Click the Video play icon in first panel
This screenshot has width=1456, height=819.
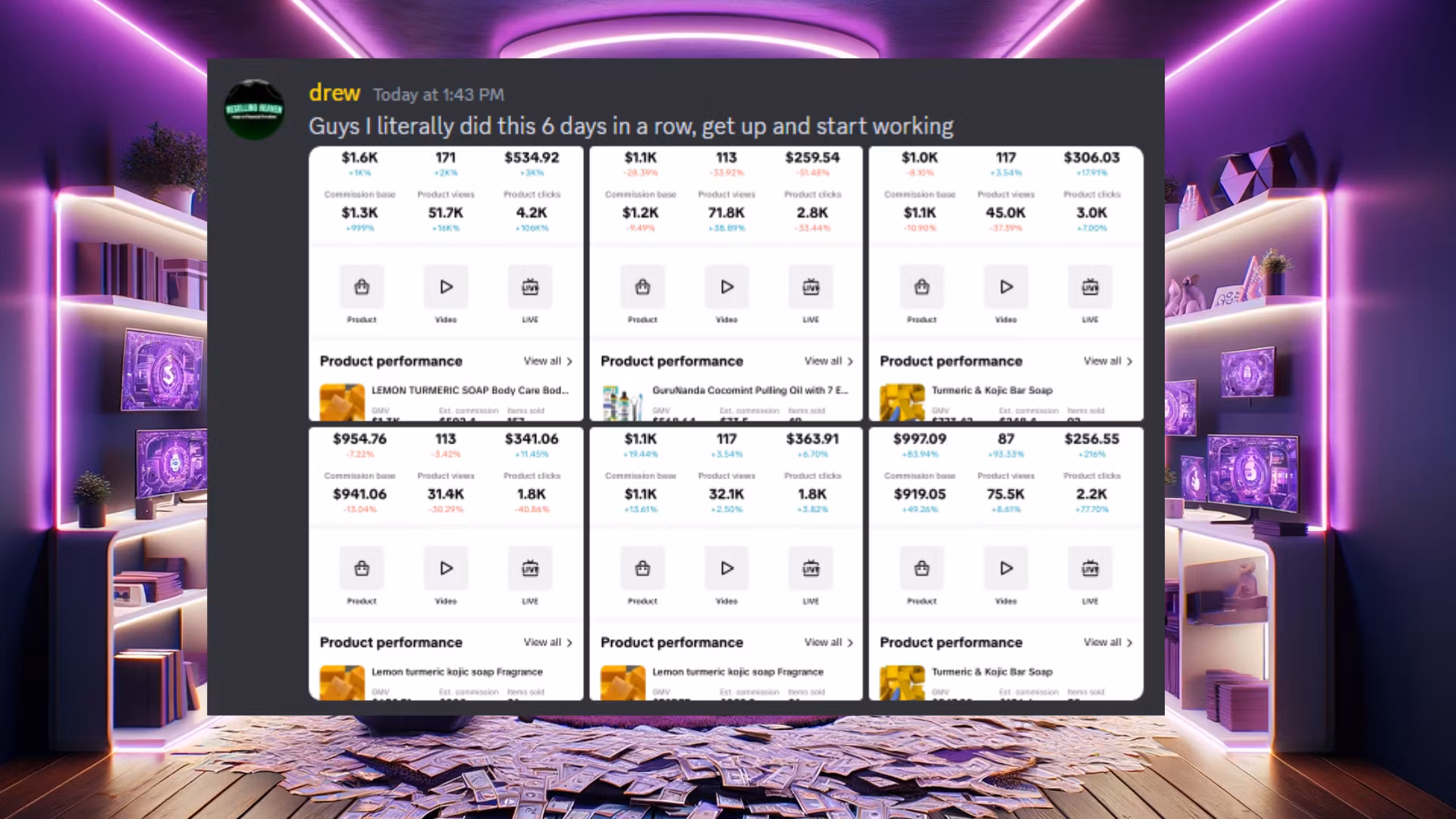pyautogui.click(x=446, y=287)
